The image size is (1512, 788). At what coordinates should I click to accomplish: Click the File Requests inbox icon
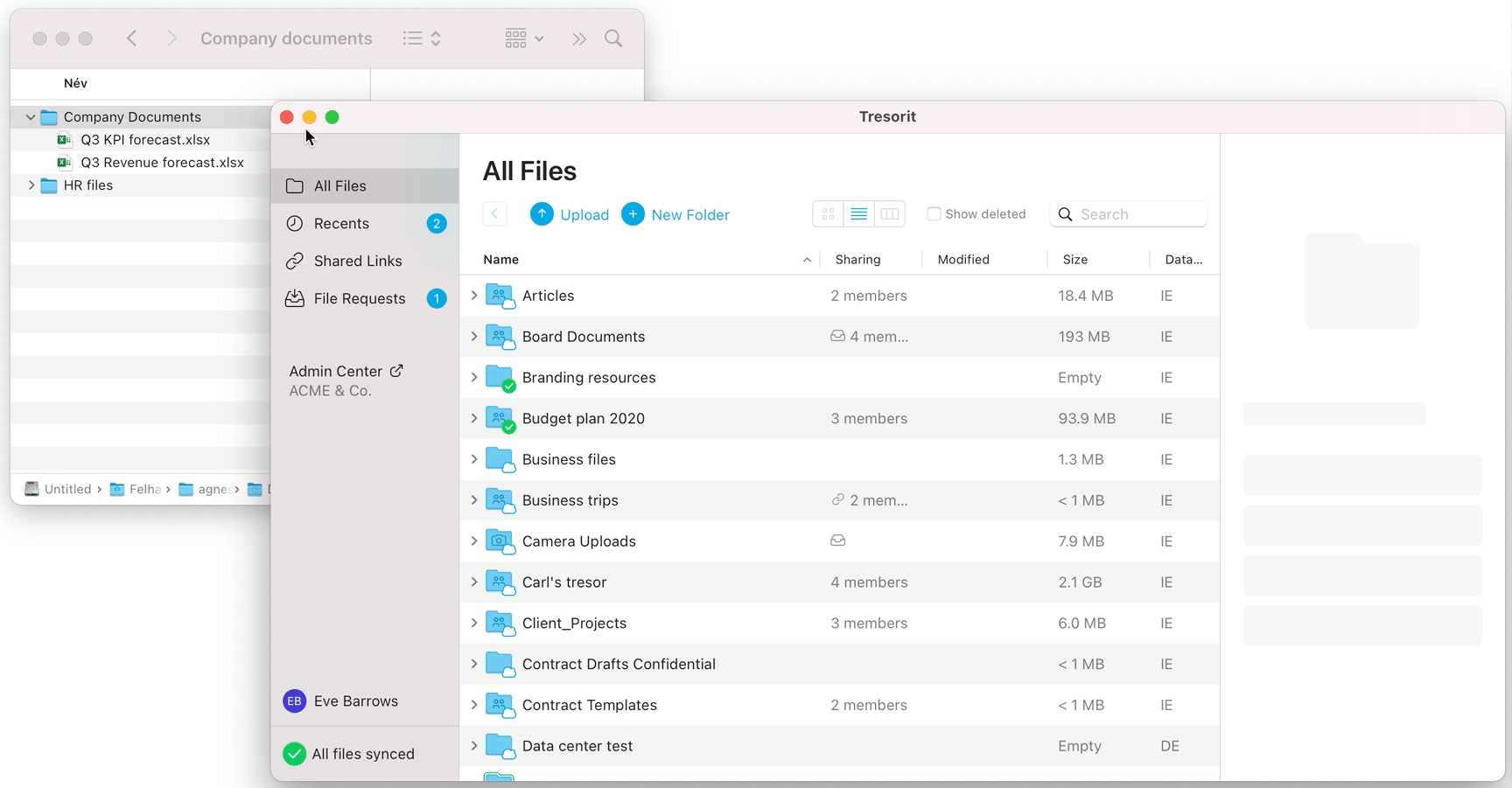295,299
